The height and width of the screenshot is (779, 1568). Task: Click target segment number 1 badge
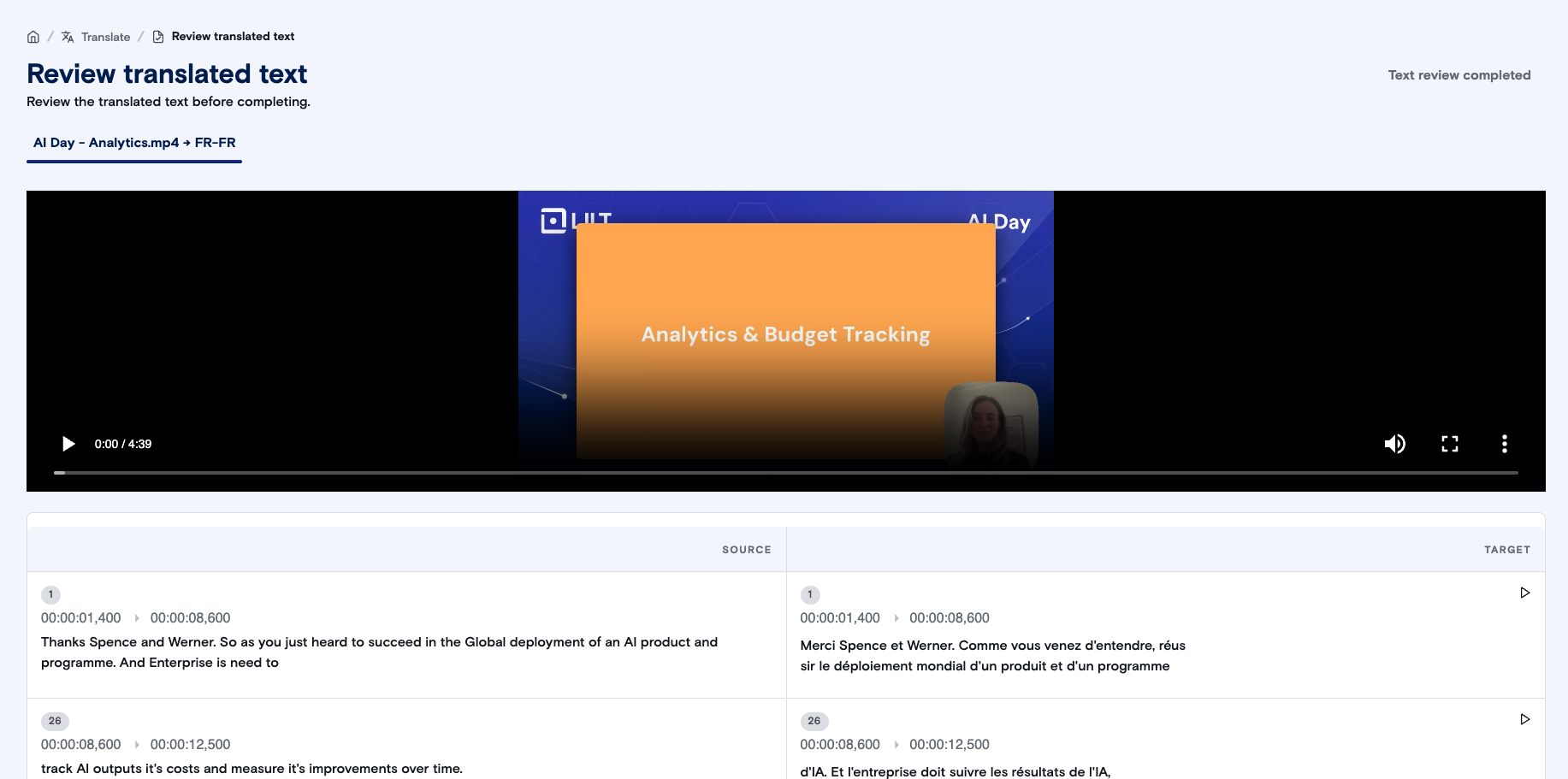point(810,594)
